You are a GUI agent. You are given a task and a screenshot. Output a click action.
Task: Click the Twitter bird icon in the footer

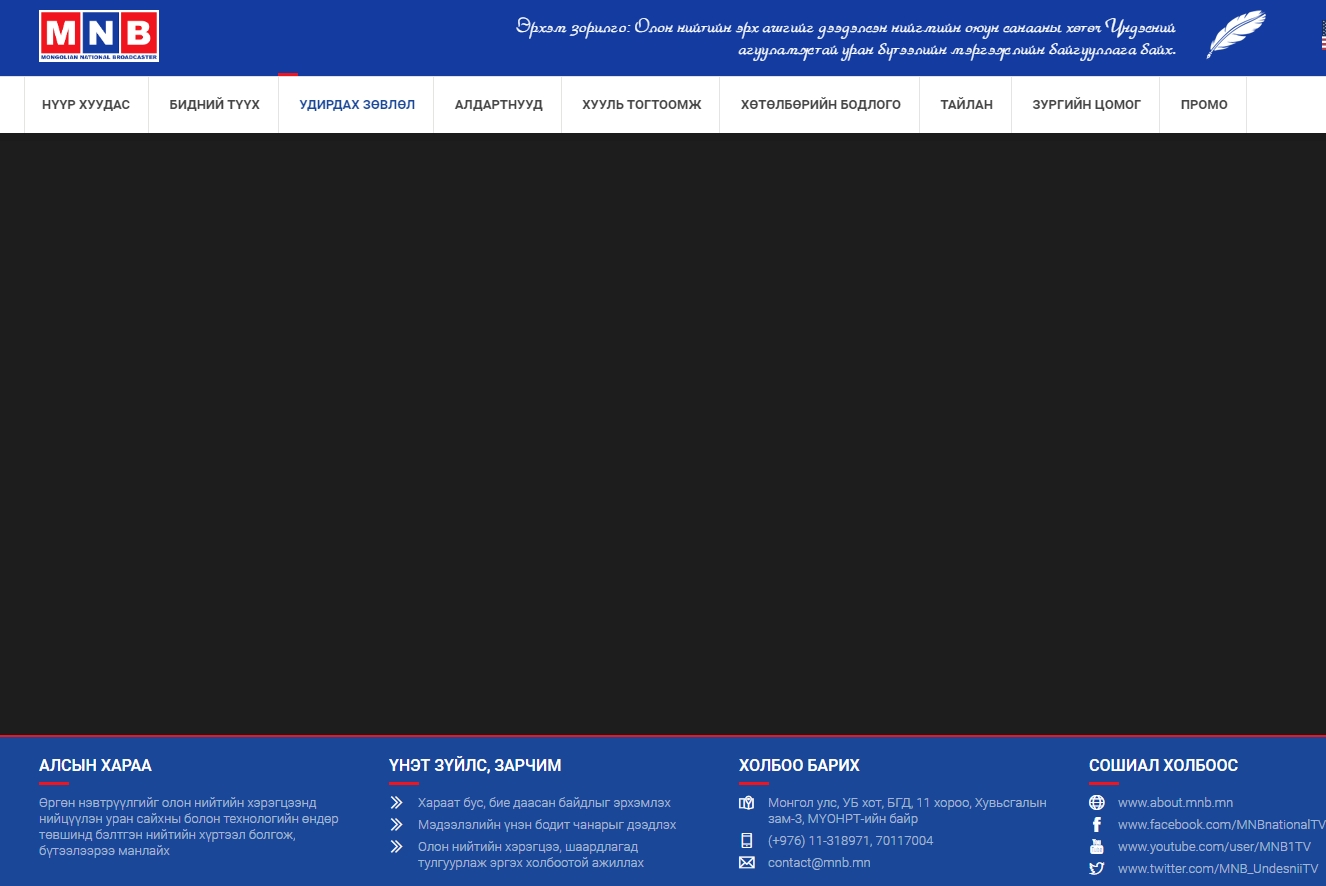1097,868
